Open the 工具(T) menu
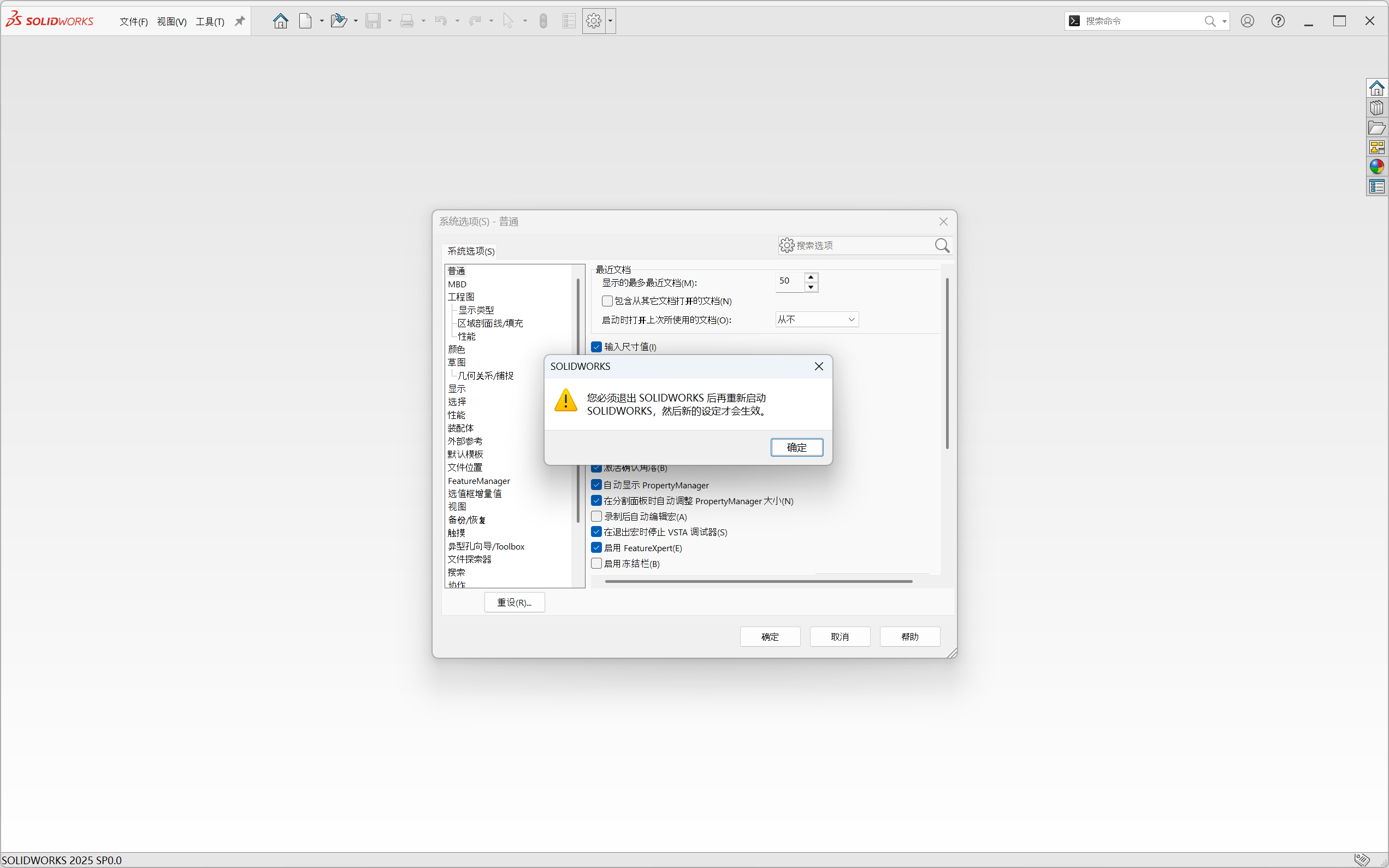Screen dimensions: 1389x868 (210, 22)
